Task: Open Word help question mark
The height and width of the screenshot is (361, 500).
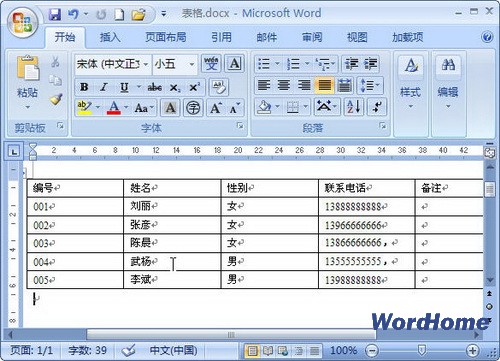Action: (x=487, y=37)
